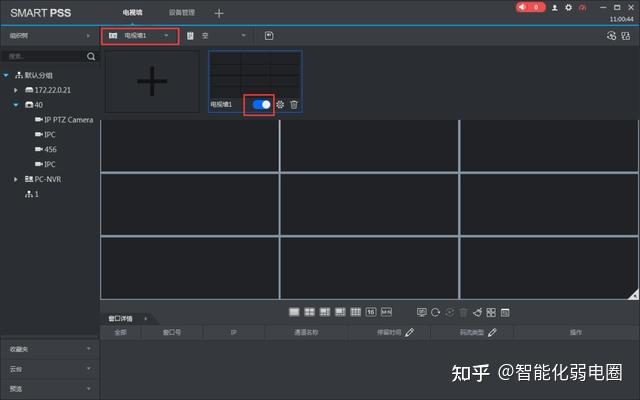Click the circular refresh icon in the bottom toolbar
Screen dimensions: 640x400
point(436,313)
